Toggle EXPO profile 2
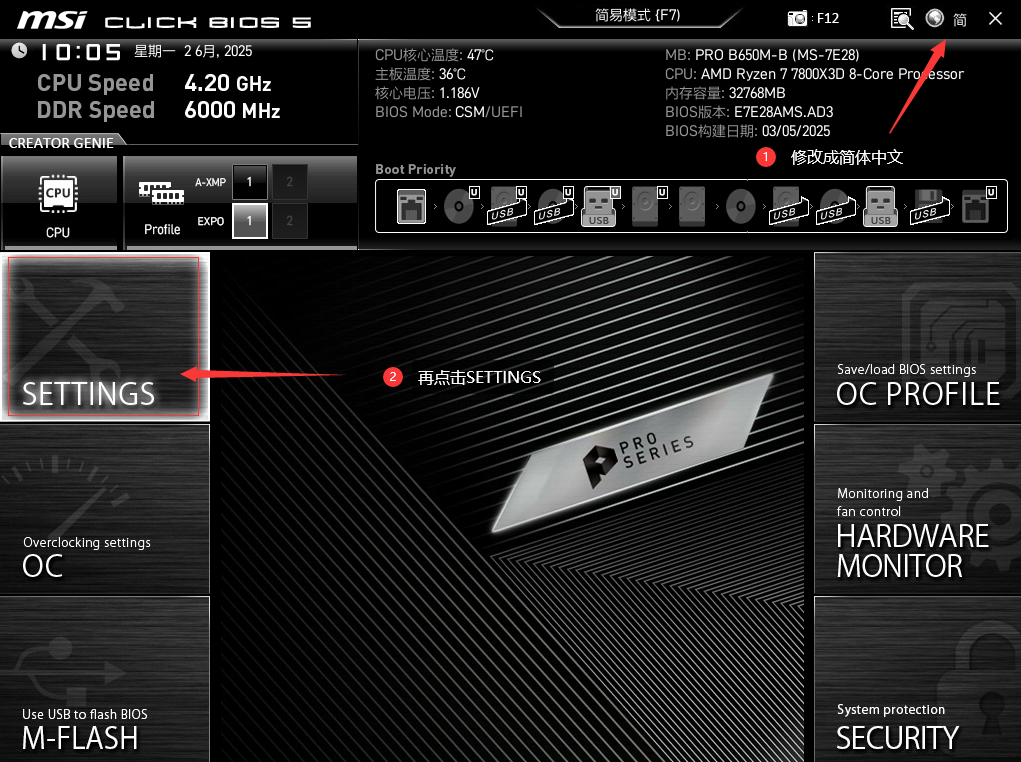1021x762 pixels. point(290,221)
